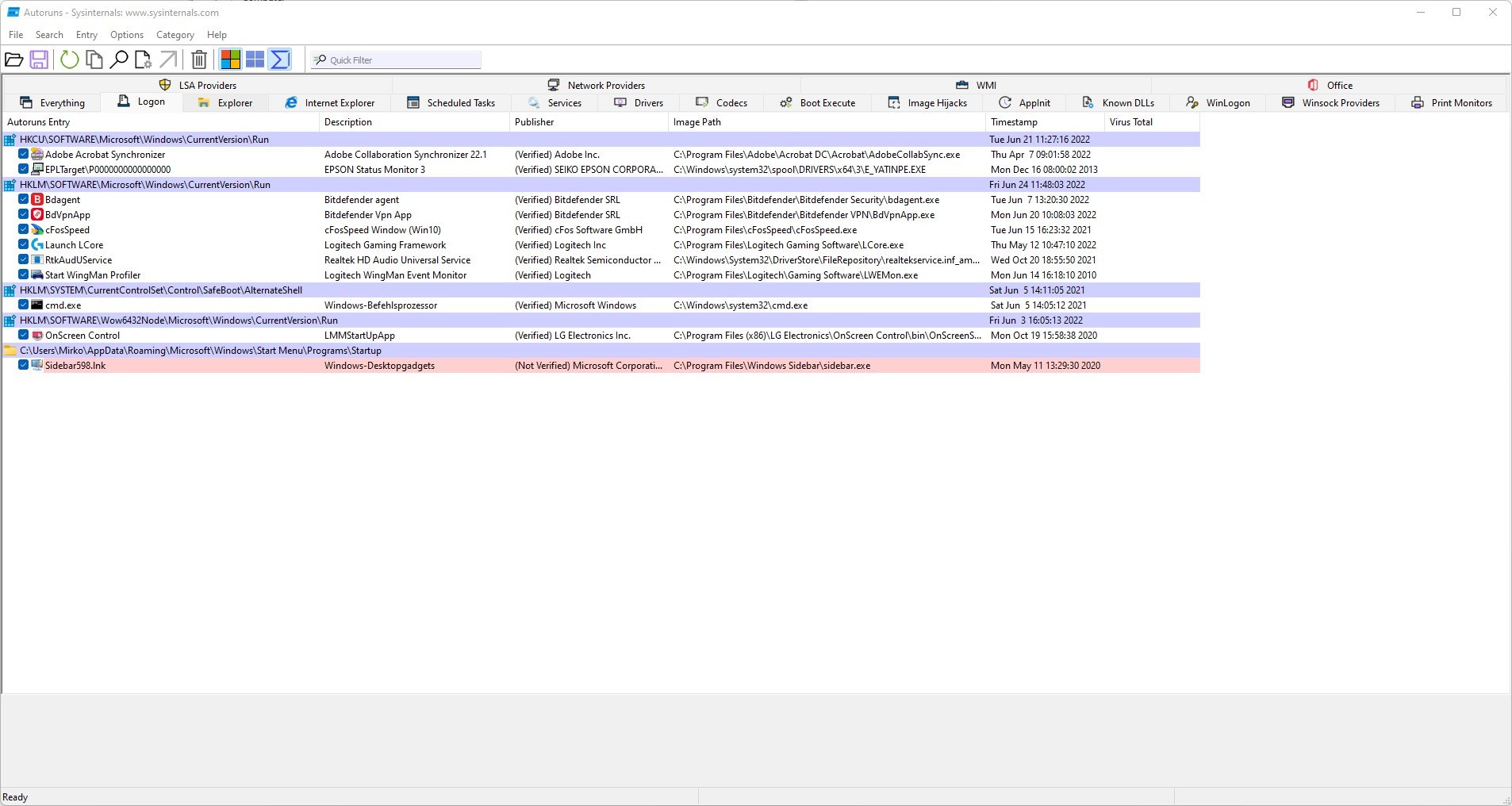The image size is (1512, 806).
Task: Switch to the Everything tab
Action: tap(52, 103)
